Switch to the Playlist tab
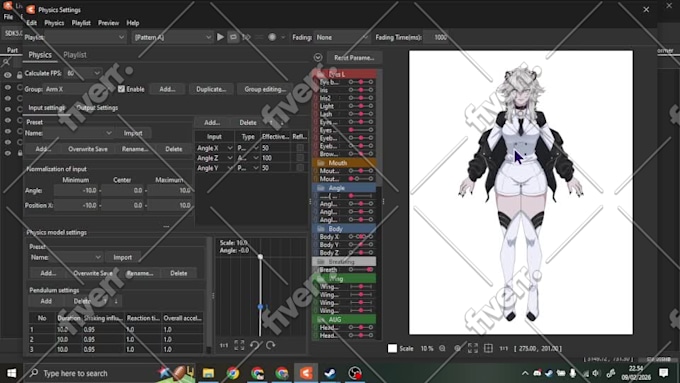The width and height of the screenshot is (680, 383). click(x=75, y=55)
